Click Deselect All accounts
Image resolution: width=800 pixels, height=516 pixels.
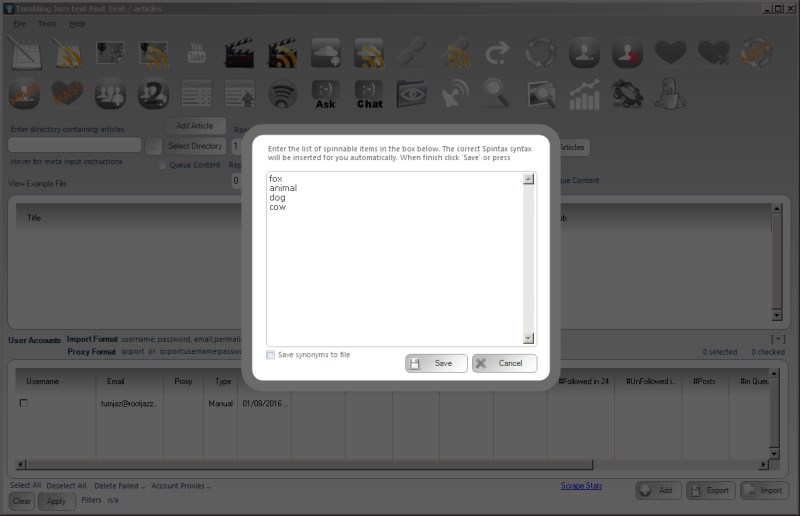tap(66, 486)
